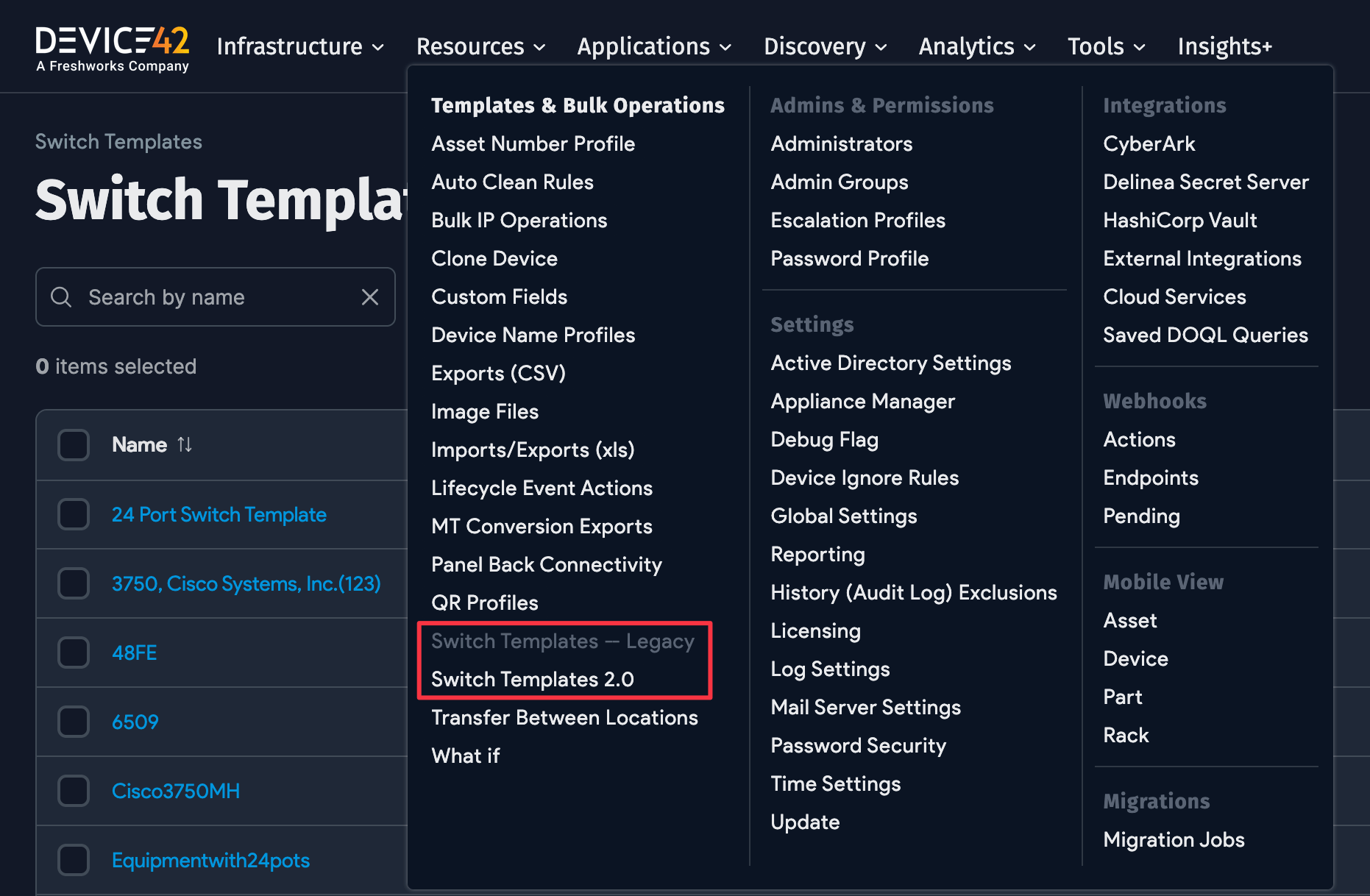Open Global Settings from the menu

[x=844, y=516]
